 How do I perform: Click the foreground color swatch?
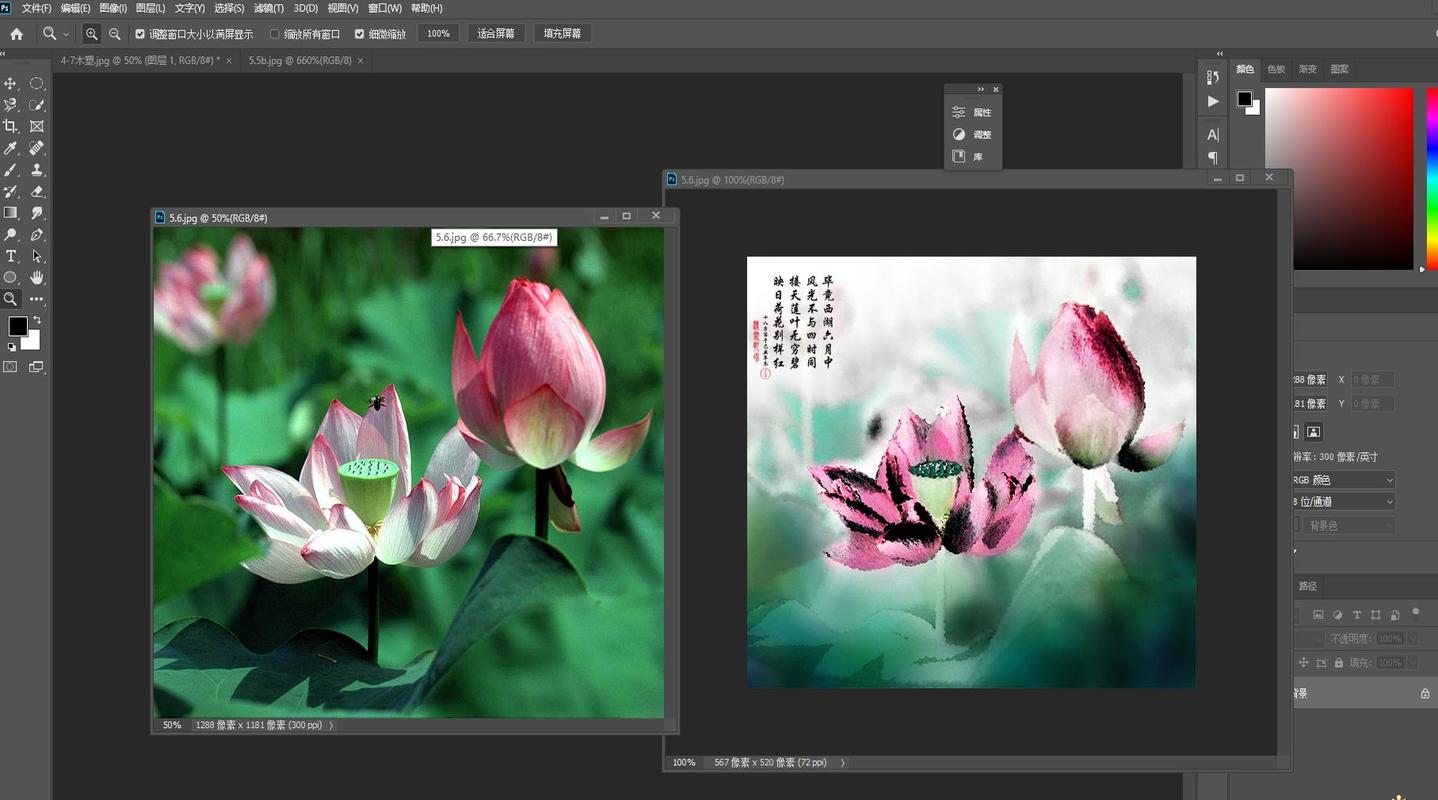pos(17,326)
